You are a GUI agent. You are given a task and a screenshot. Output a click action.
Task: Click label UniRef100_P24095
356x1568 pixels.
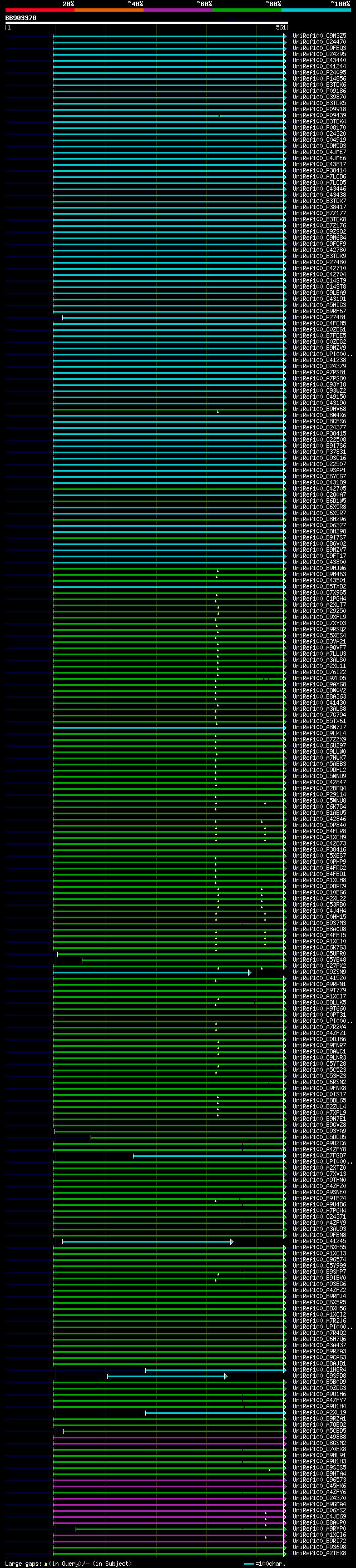(319, 72)
